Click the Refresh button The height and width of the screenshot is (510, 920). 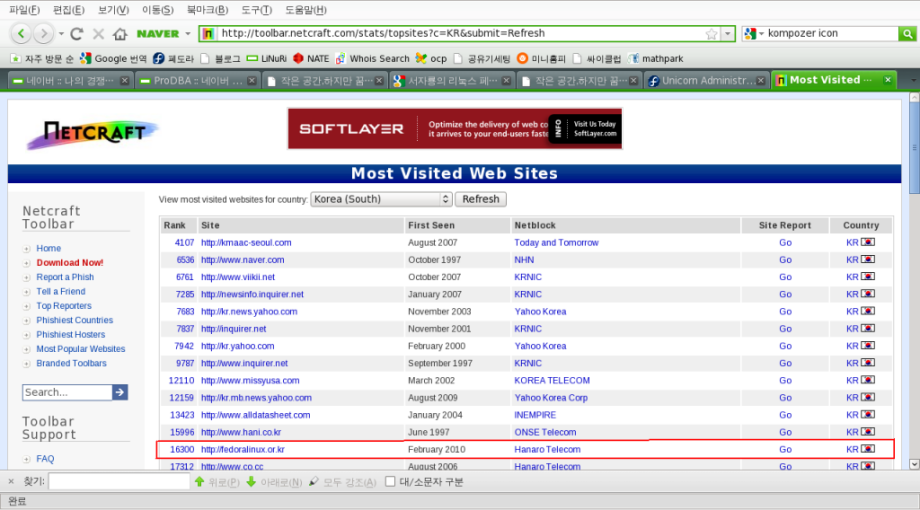481,199
